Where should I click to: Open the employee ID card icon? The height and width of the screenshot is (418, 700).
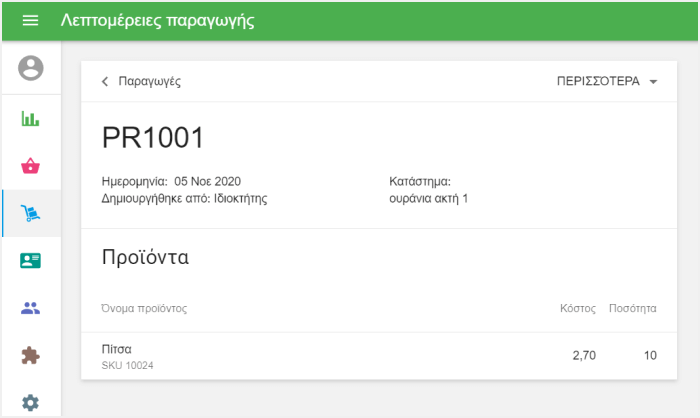point(31,260)
